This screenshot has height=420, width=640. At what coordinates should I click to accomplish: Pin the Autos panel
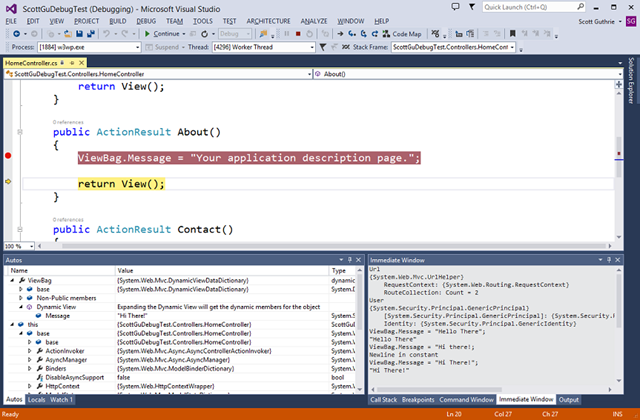click(350, 260)
